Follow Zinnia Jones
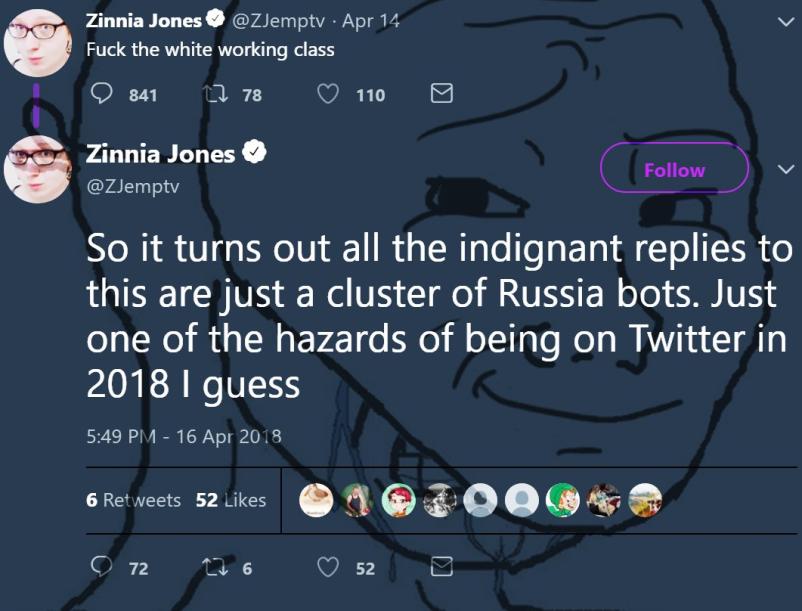The width and height of the screenshot is (802, 611). tap(674, 169)
